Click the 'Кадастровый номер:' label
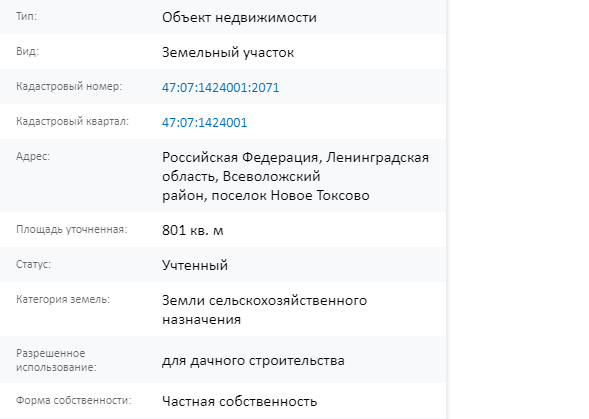Image resolution: width=589 pixels, height=419 pixels. coord(69,86)
